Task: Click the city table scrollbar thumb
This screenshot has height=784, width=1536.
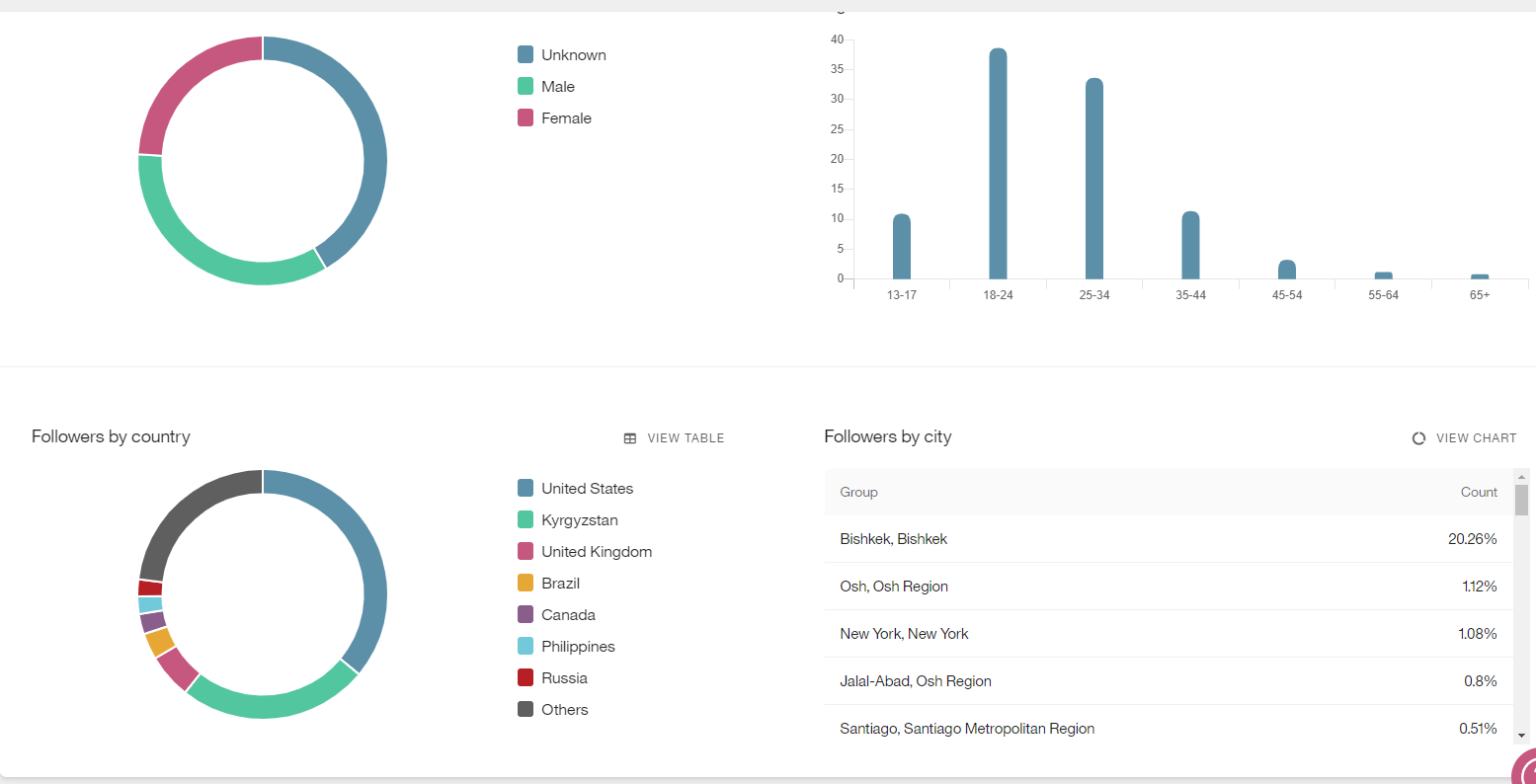Action: (x=1521, y=500)
